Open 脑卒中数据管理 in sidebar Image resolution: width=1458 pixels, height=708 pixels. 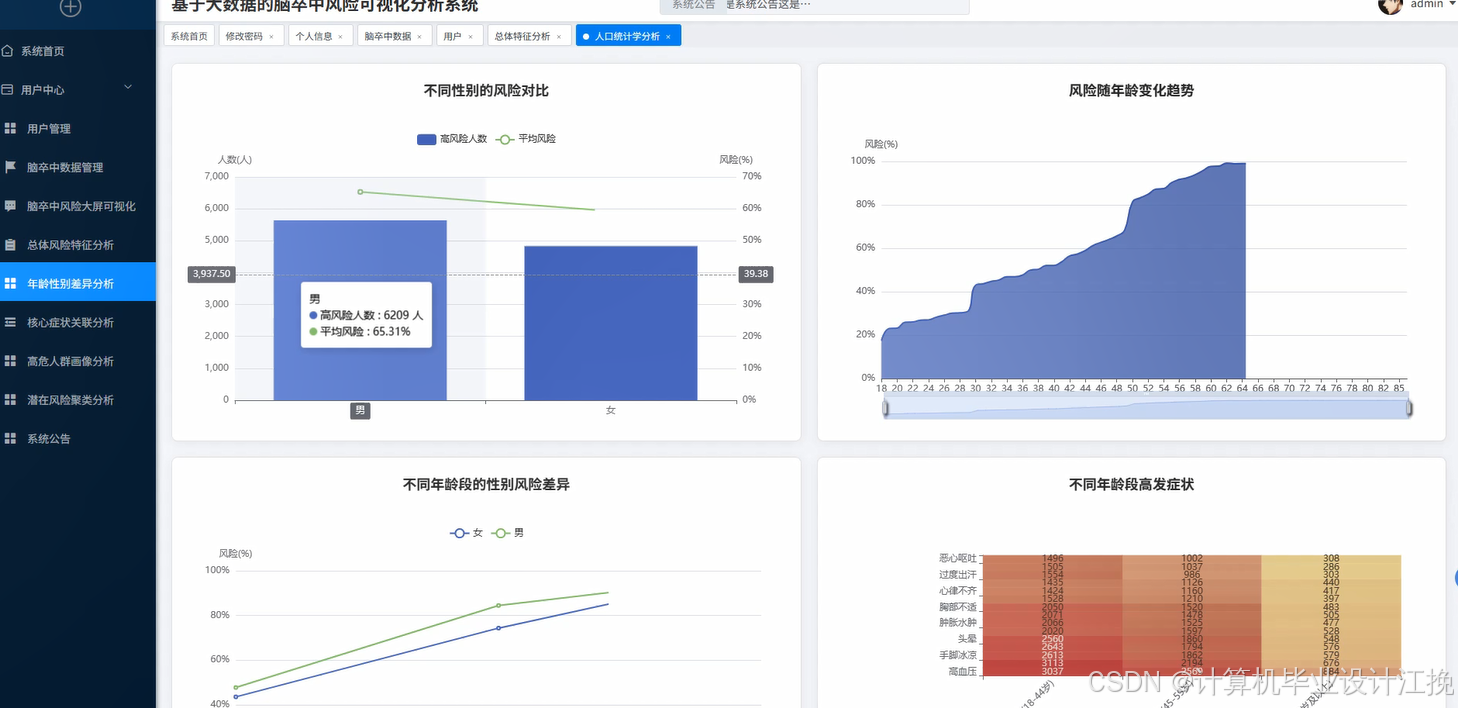[x=78, y=167]
